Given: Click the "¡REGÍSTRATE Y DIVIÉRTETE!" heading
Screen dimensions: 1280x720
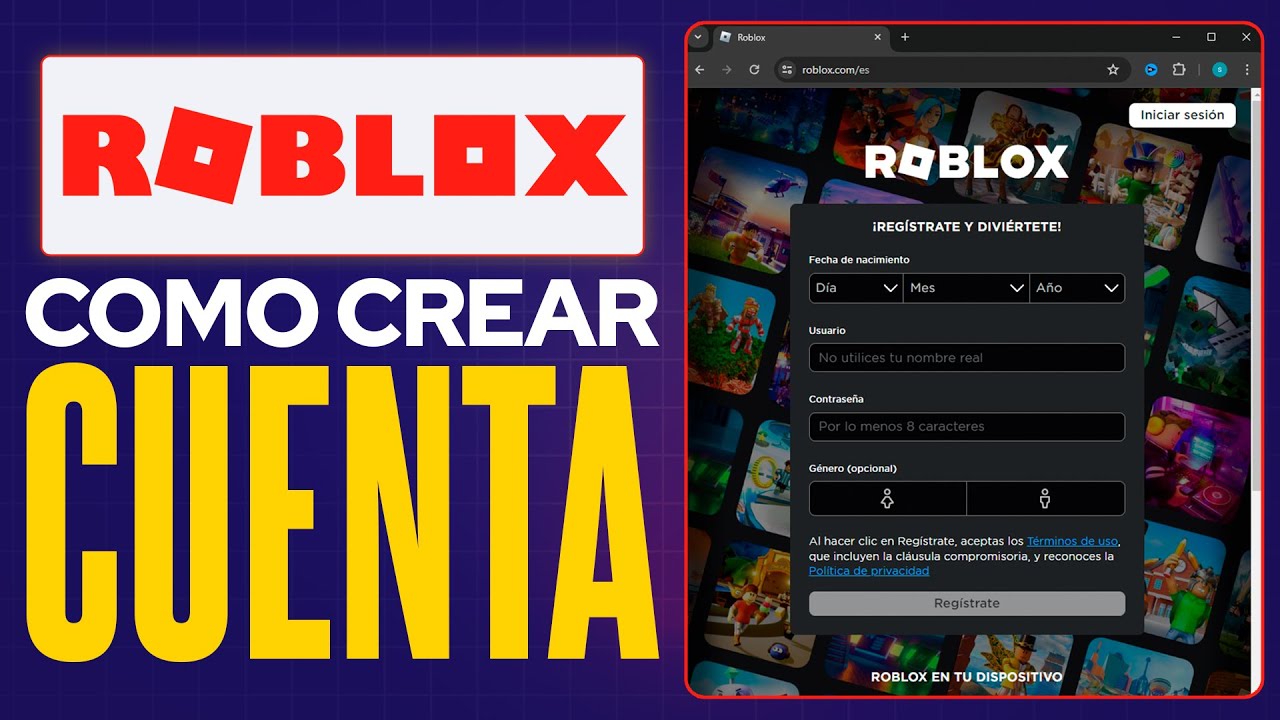Looking at the screenshot, I should (966, 227).
